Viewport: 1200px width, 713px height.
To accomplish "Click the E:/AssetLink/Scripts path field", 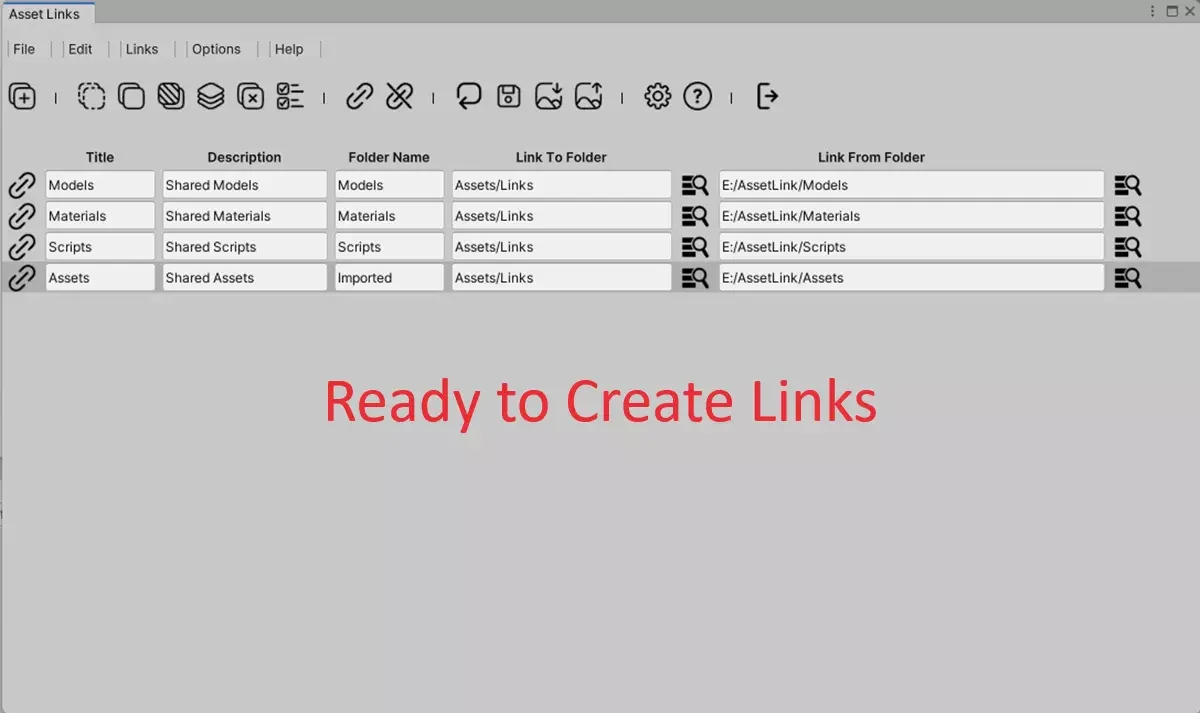I will [912, 247].
